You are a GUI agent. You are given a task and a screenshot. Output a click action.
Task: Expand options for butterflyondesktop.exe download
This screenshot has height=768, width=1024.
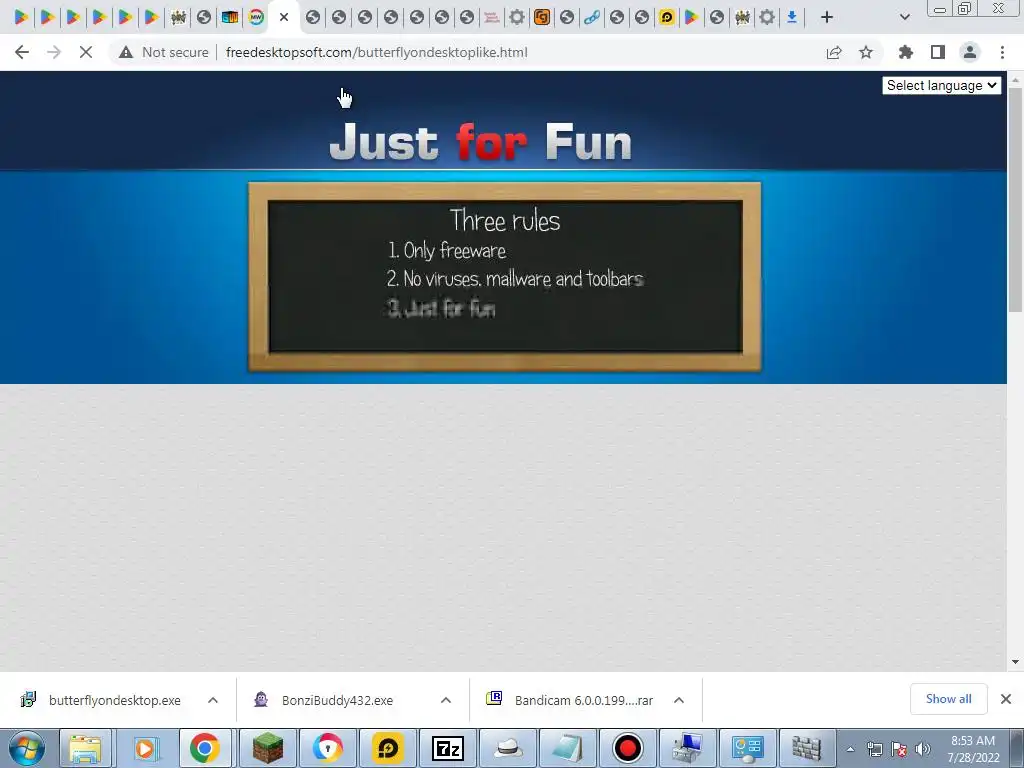click(213, 700)
